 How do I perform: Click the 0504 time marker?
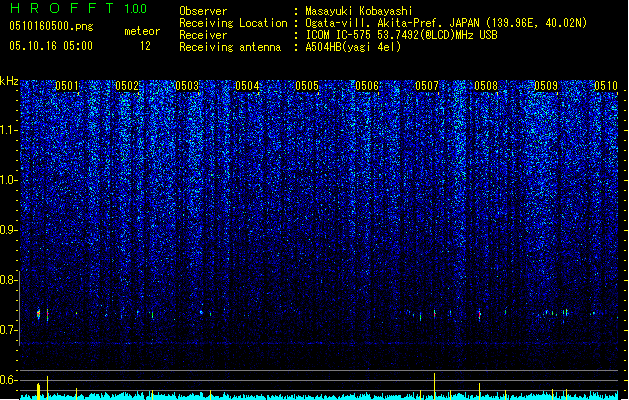click(247, 86)
